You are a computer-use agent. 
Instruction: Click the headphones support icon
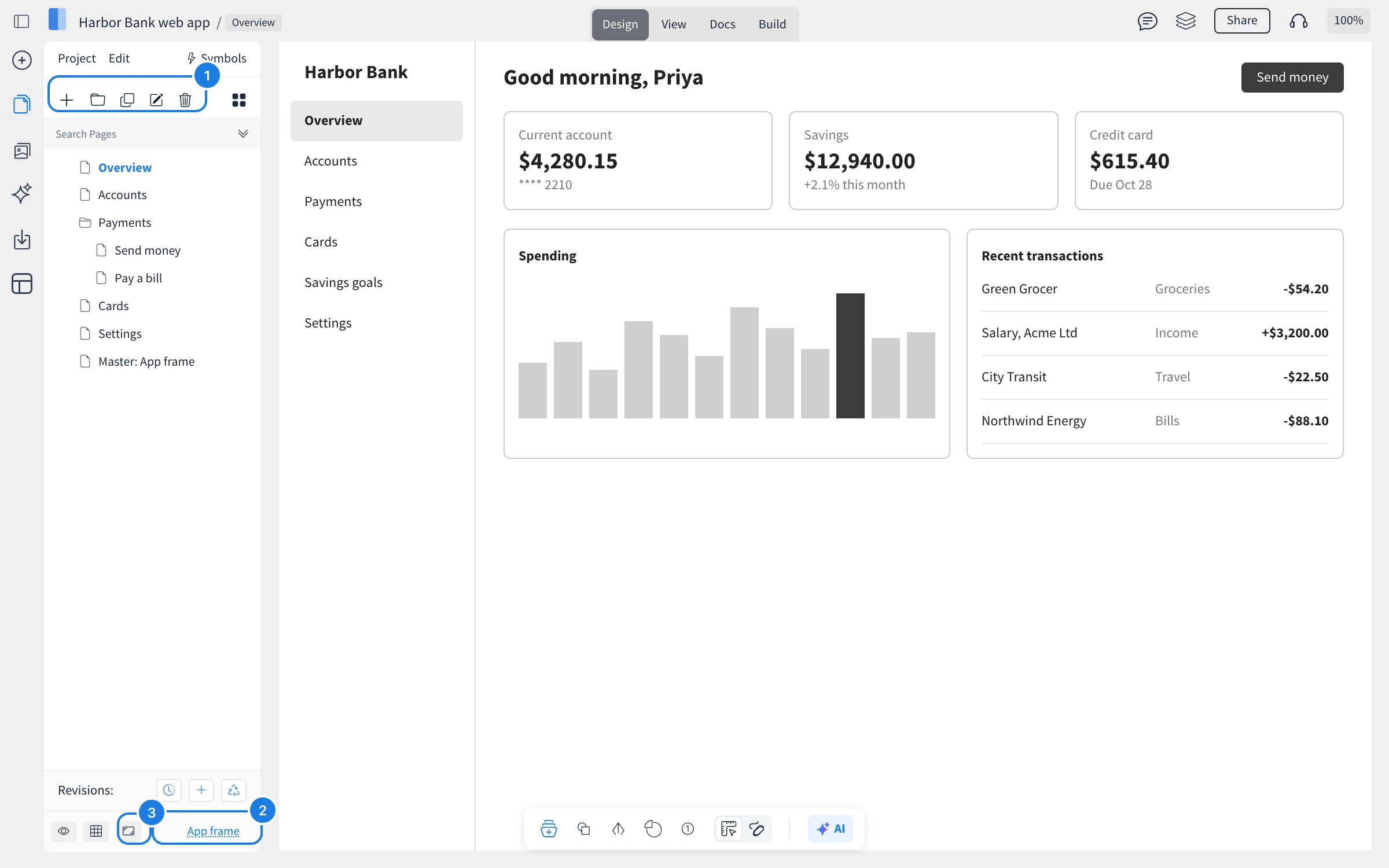pyautogui.click(x=1299, y=21)
